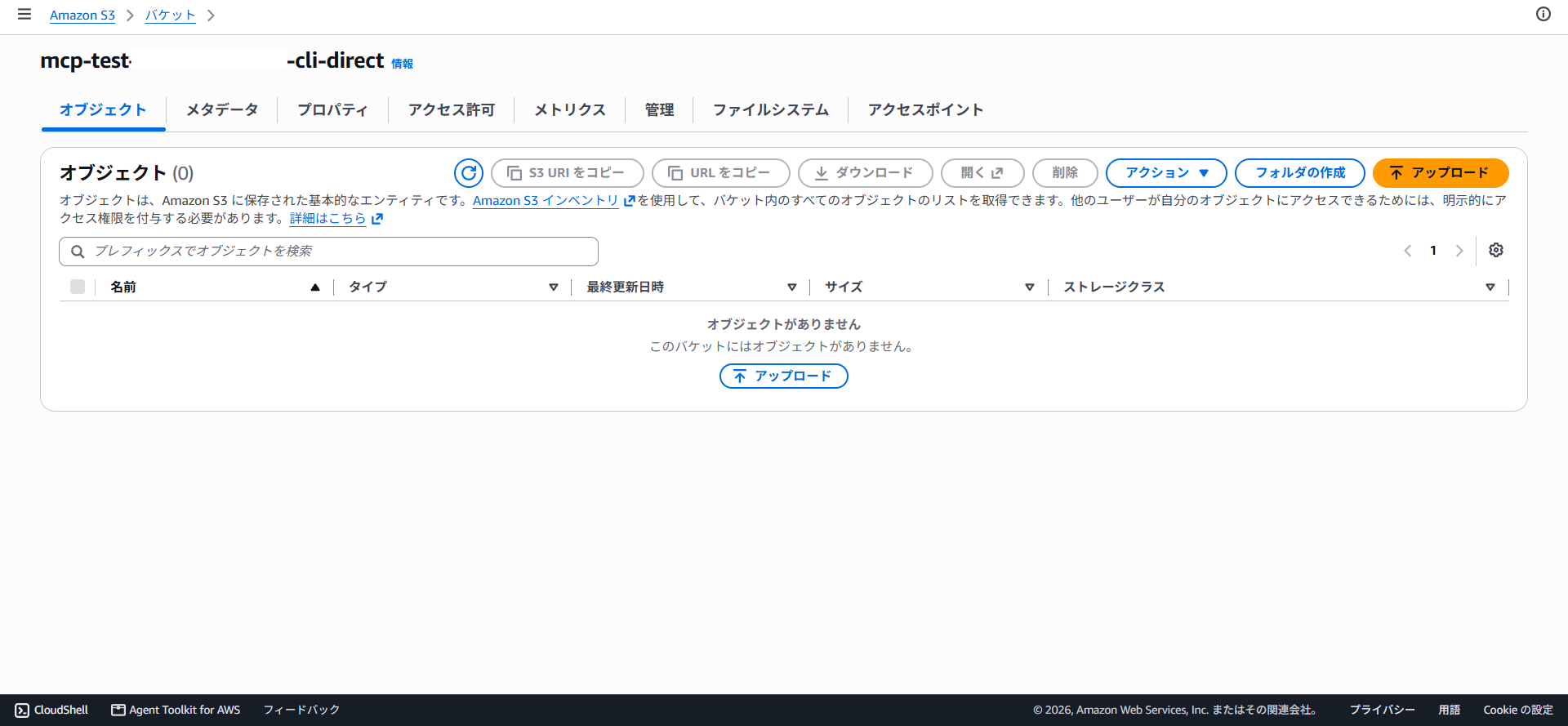Open the 詳細はこちら link
The height and width of the screenshot is (726, 1568).
[x=336, y=219]
